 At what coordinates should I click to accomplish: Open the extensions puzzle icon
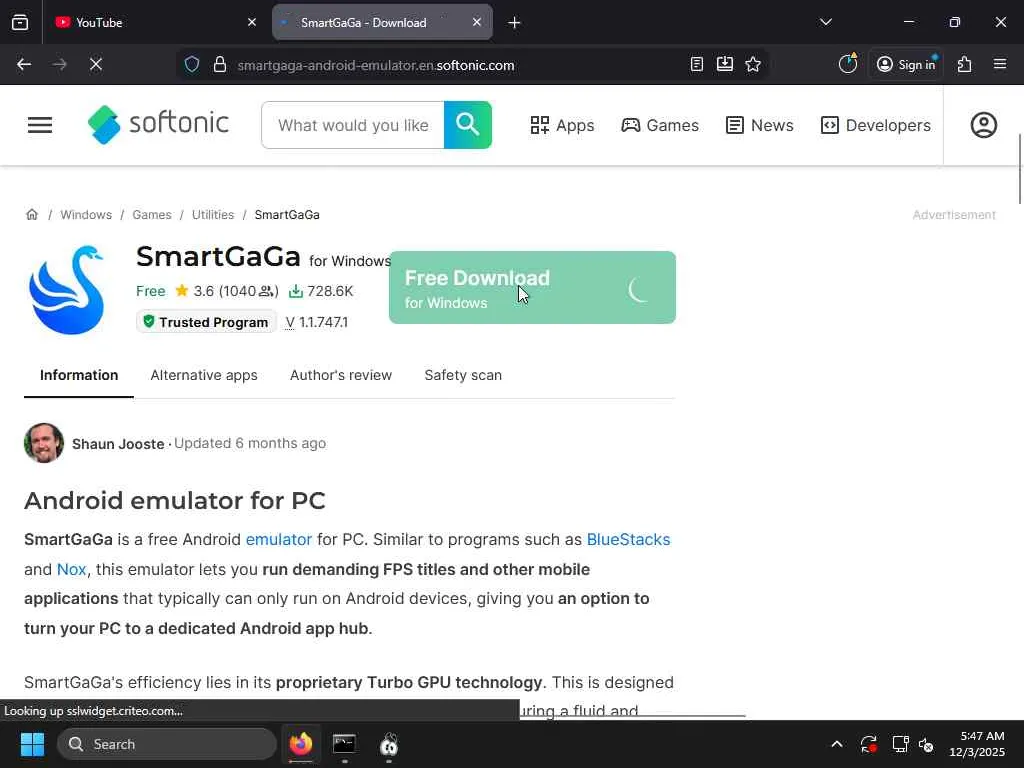(x=965, y=64)
